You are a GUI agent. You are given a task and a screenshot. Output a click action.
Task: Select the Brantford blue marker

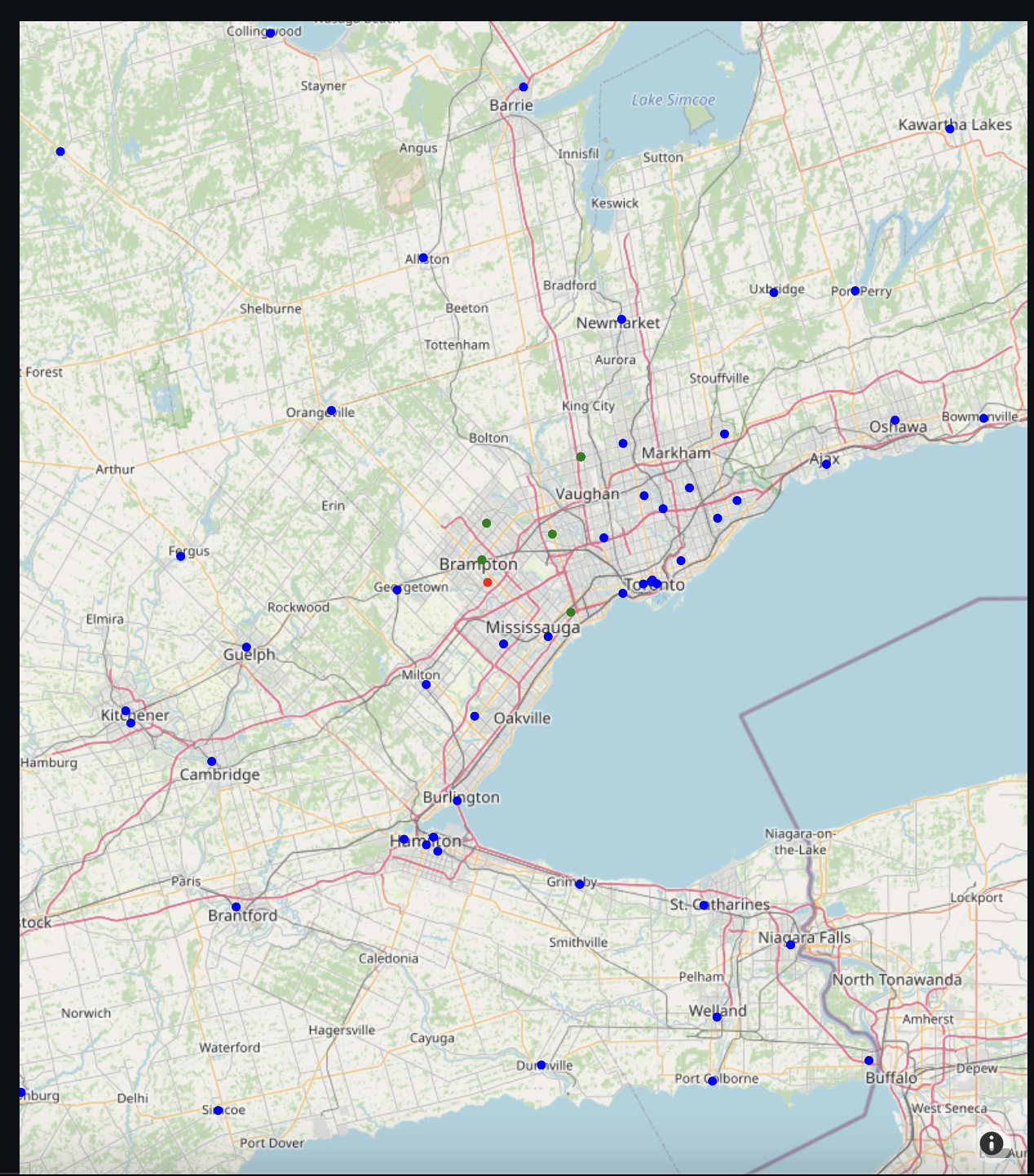click(x=236, y=907)
